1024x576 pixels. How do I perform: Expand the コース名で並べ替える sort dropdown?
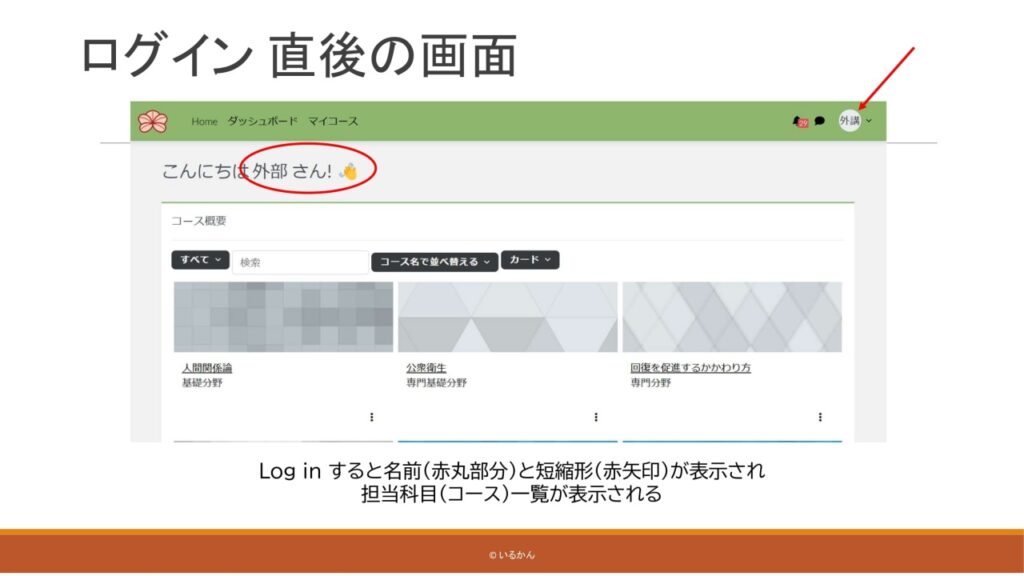coord(434,262)
